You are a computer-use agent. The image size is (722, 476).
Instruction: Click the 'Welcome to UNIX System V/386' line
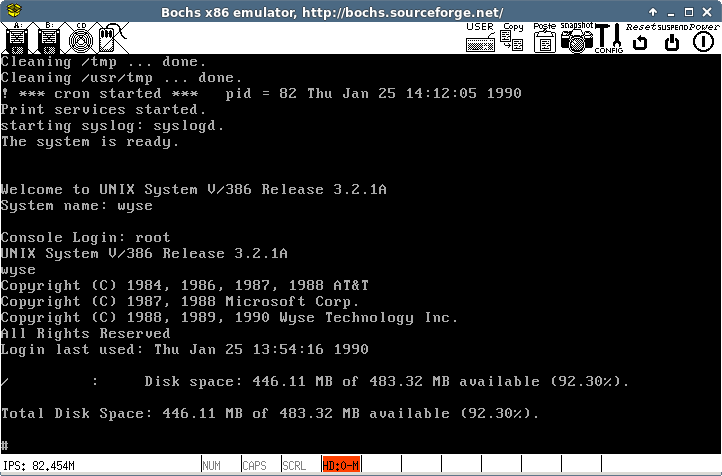pyautogui.click(x=193, y=190)
